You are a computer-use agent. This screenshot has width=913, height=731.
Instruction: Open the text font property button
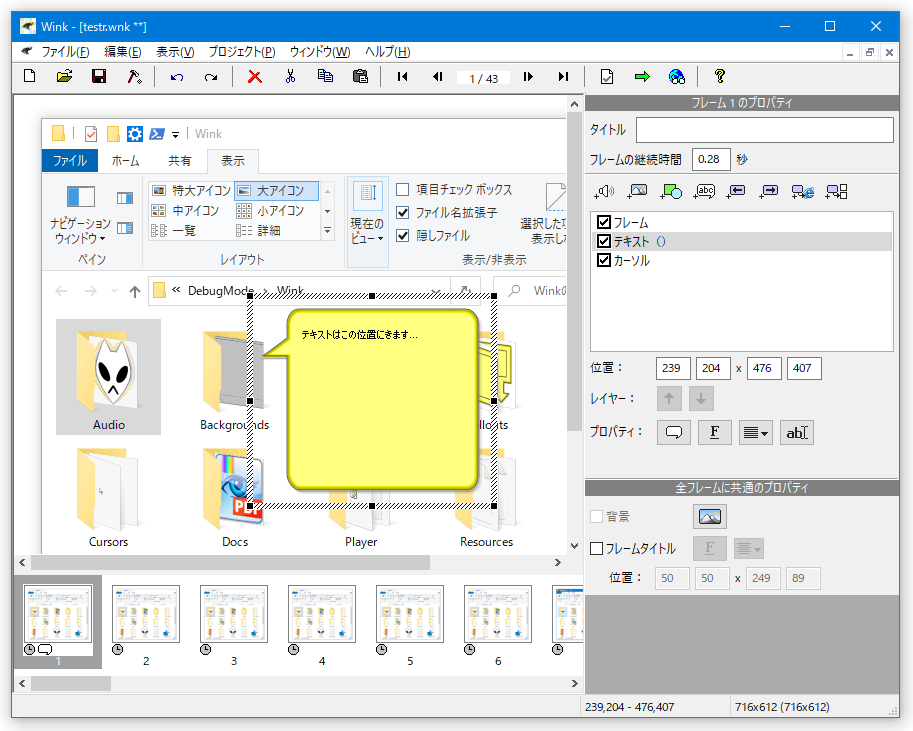pyautogui.click(x=714, y=432)
